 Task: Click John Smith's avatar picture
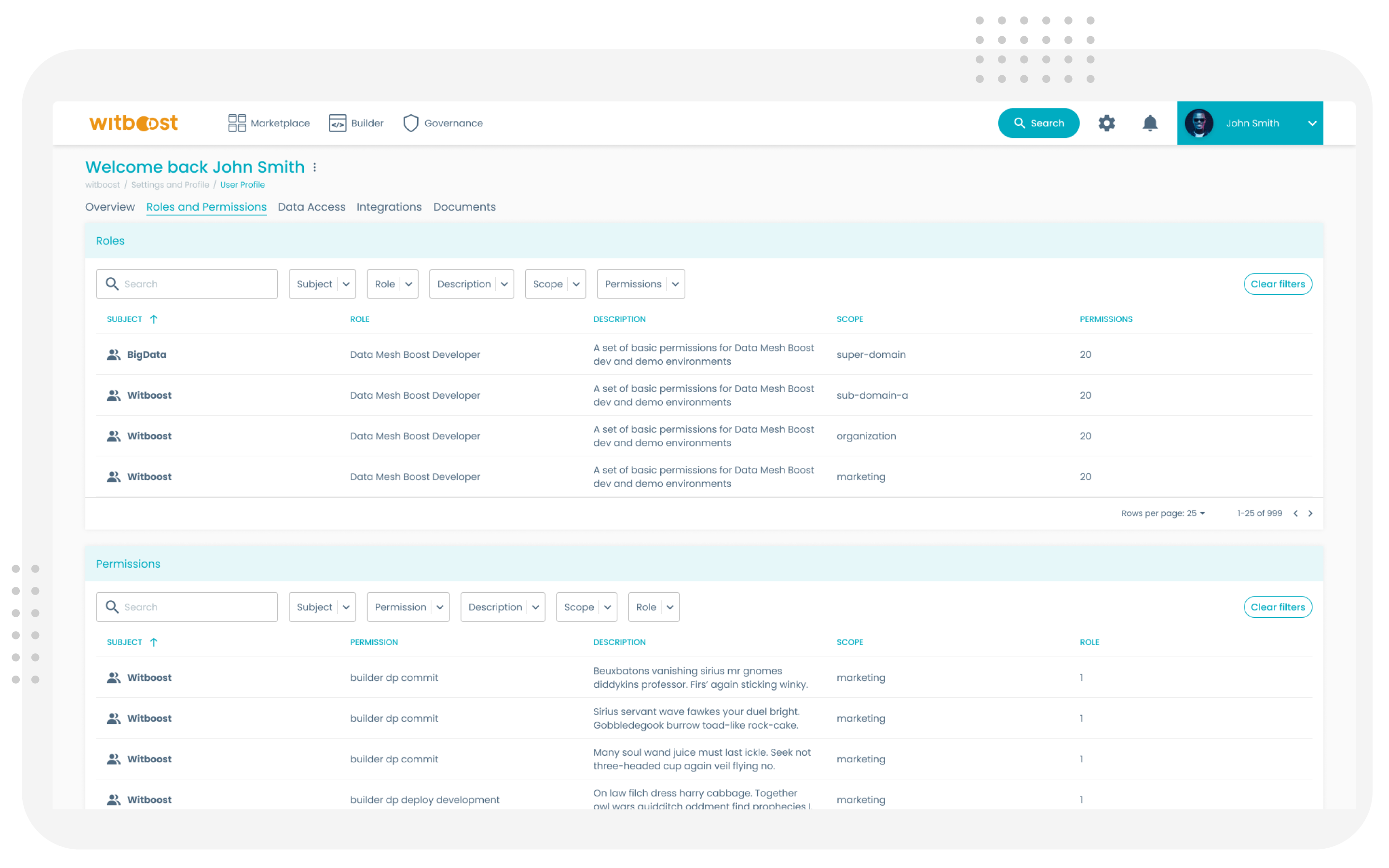(x=1199, y=123)
